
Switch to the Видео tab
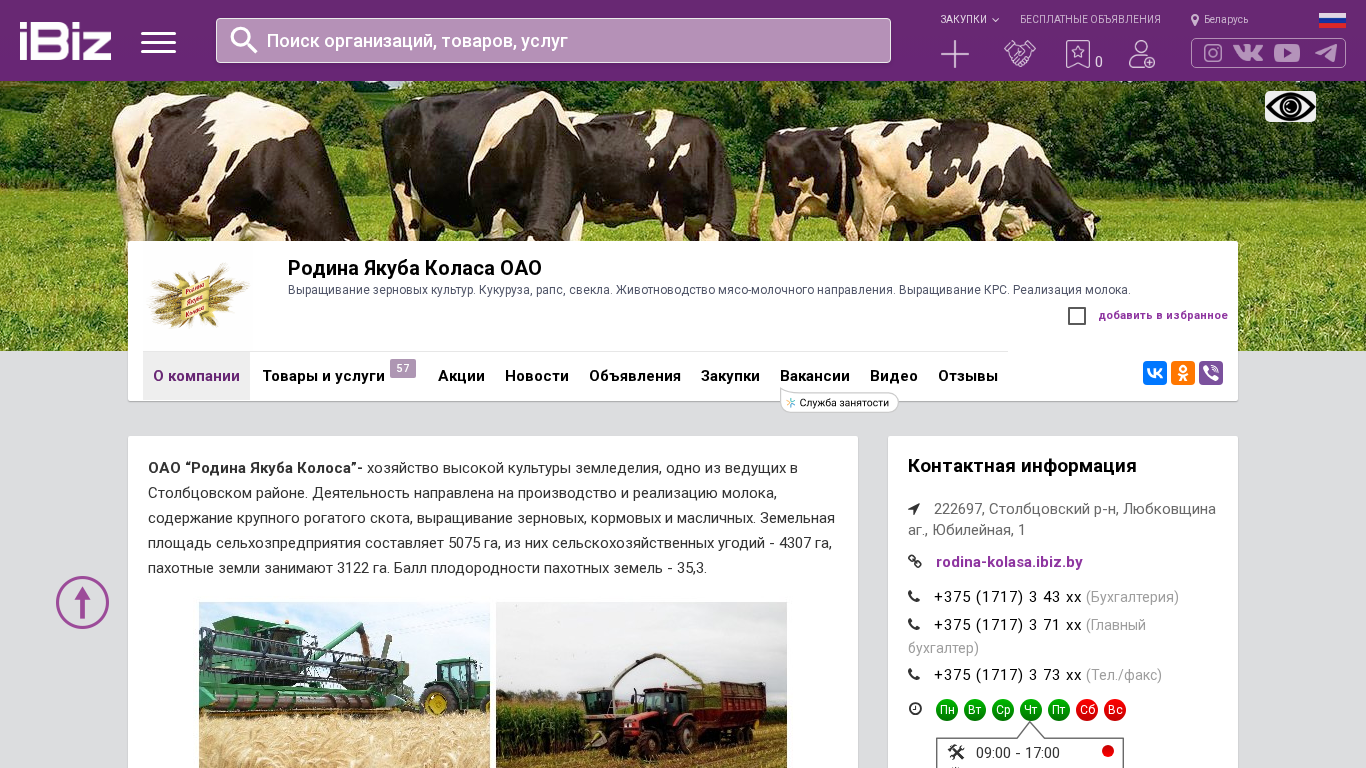click(x=894, y=376)
